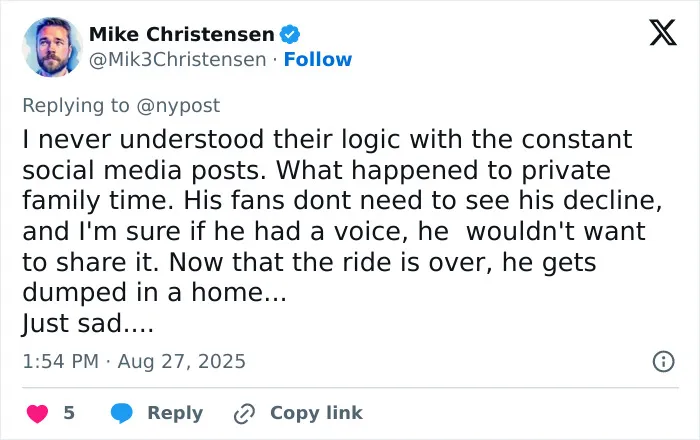Click the phrase 'What happened to private'

[443, 170]
